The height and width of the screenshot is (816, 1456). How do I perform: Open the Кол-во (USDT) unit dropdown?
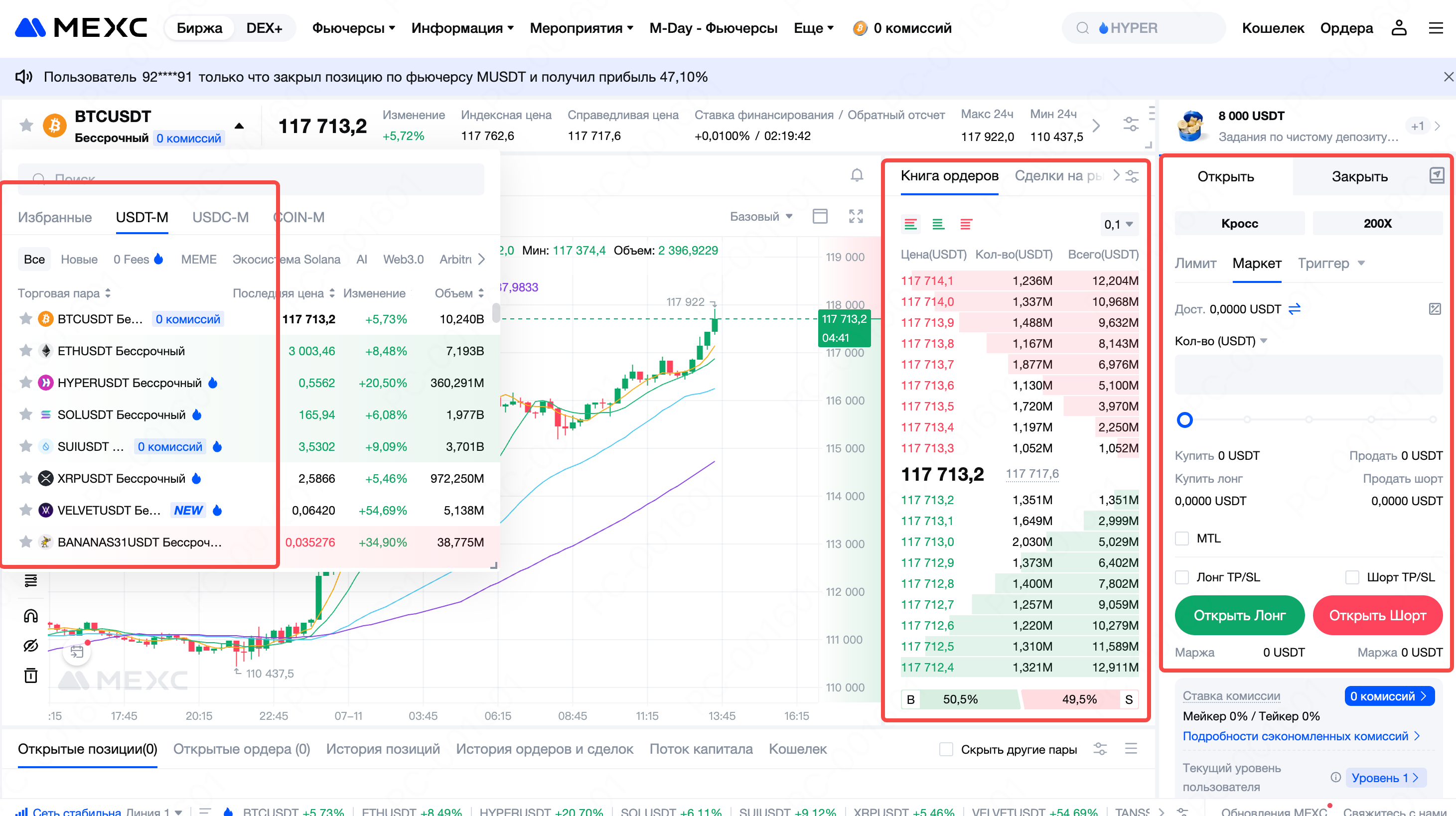1221,341
